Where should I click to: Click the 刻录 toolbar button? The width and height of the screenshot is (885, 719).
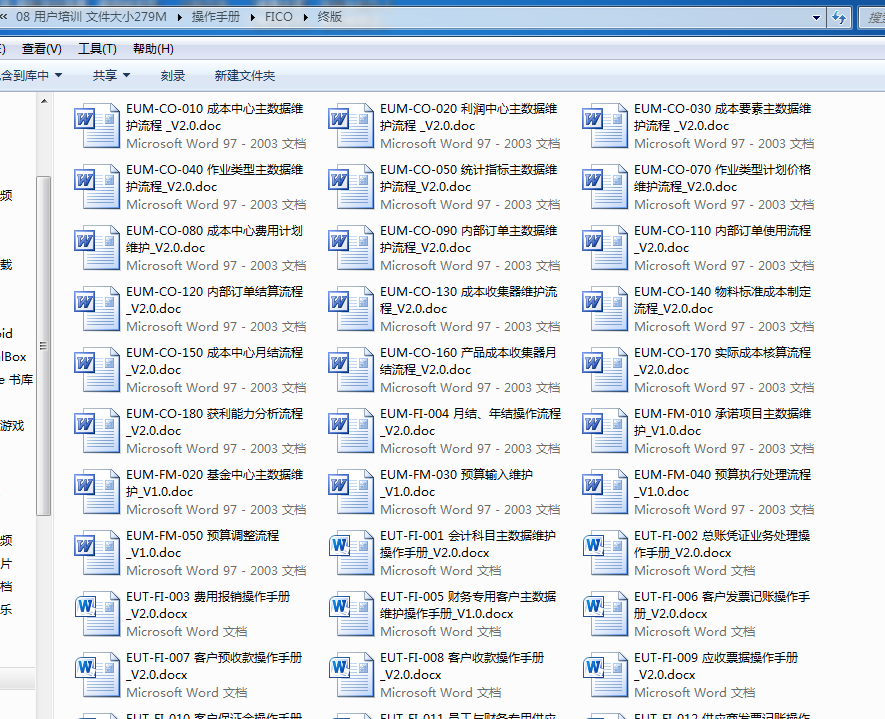tap(173, 75)
